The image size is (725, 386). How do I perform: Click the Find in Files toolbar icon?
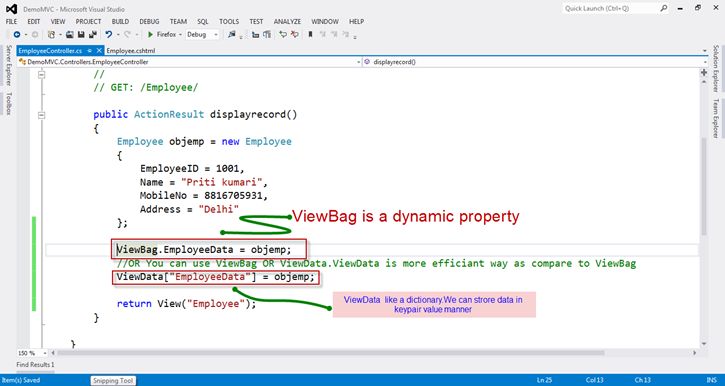[232, 34]
